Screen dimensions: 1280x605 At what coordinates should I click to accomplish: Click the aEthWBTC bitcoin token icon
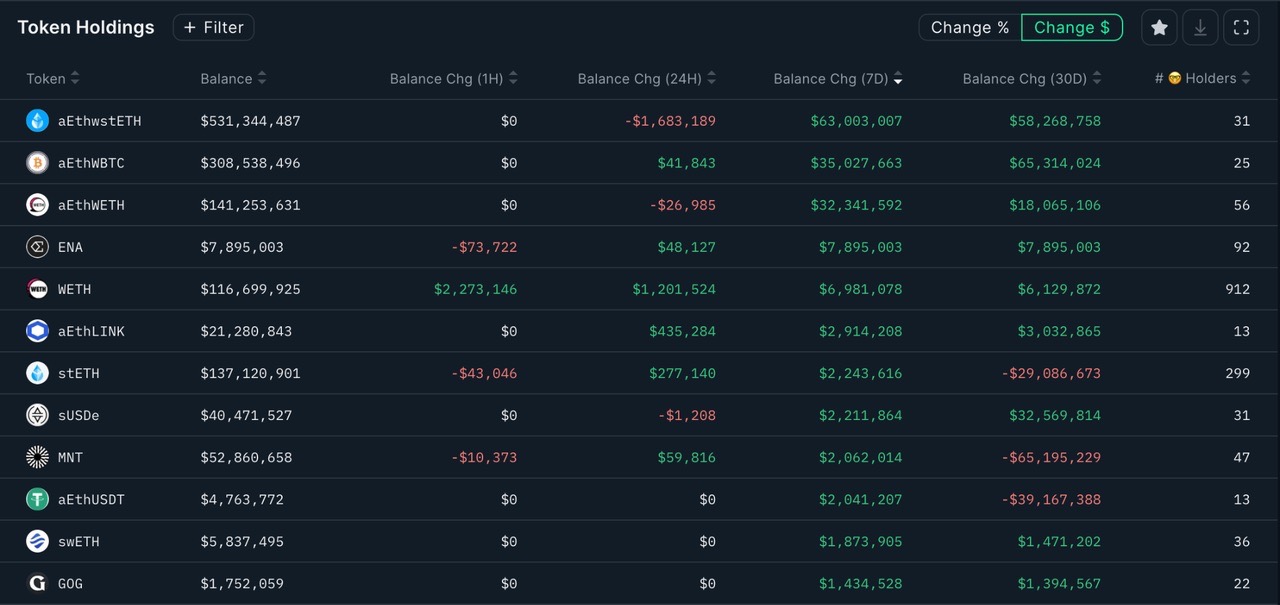point(37,163)
